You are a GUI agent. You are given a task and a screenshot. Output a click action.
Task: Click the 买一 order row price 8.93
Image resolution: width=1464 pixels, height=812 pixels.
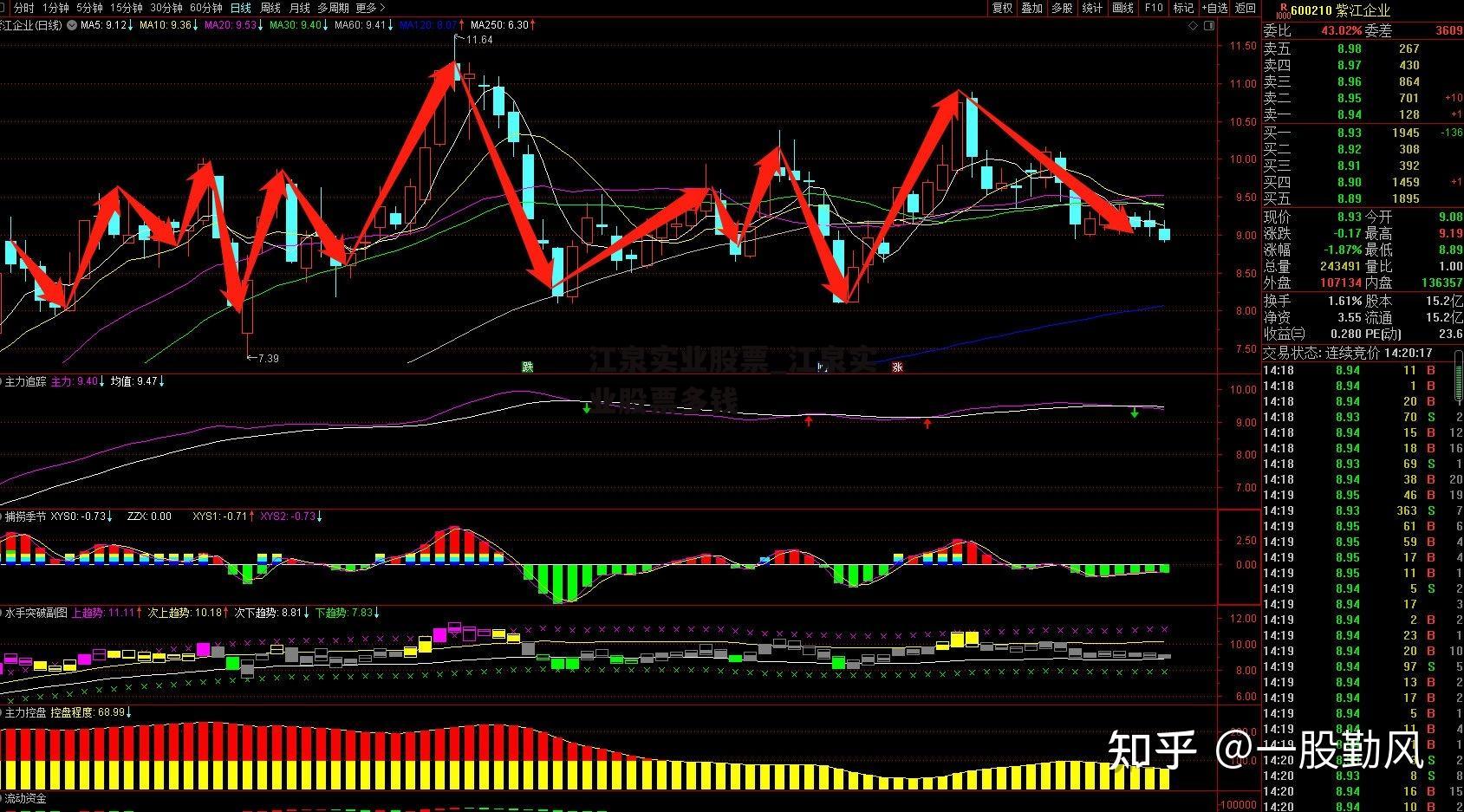point(1349,133)
